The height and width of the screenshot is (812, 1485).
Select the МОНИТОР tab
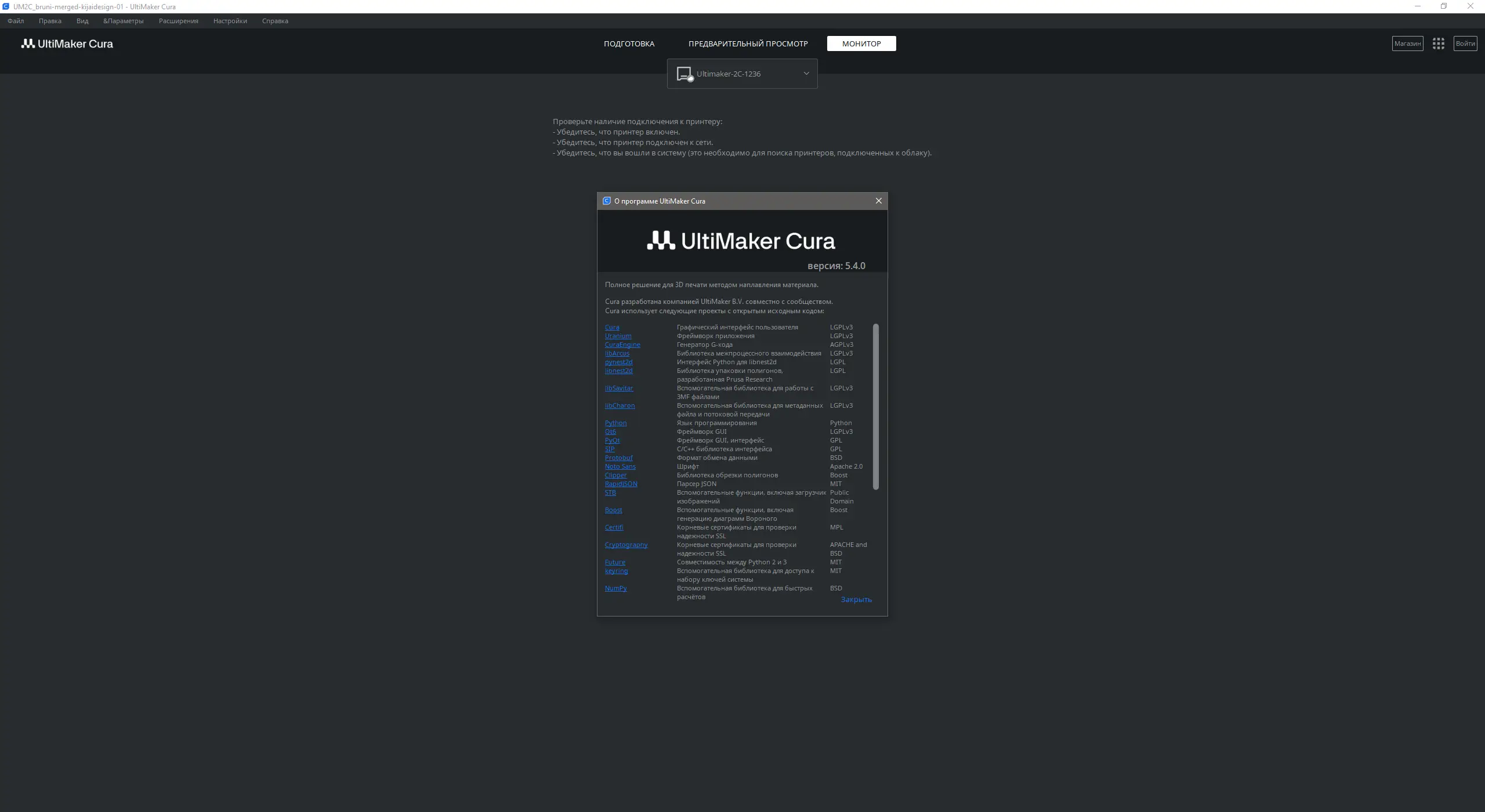pos(861,43)
